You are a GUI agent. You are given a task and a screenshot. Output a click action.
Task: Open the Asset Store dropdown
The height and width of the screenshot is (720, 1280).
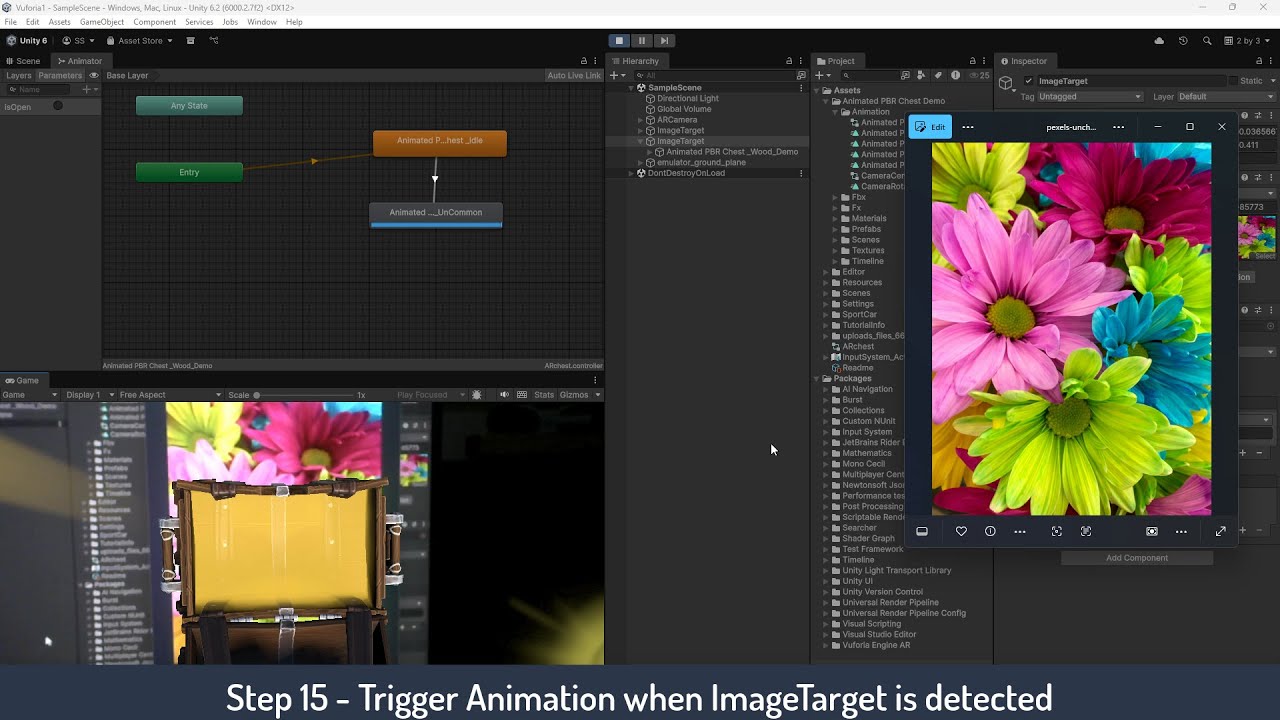(139, 41)
